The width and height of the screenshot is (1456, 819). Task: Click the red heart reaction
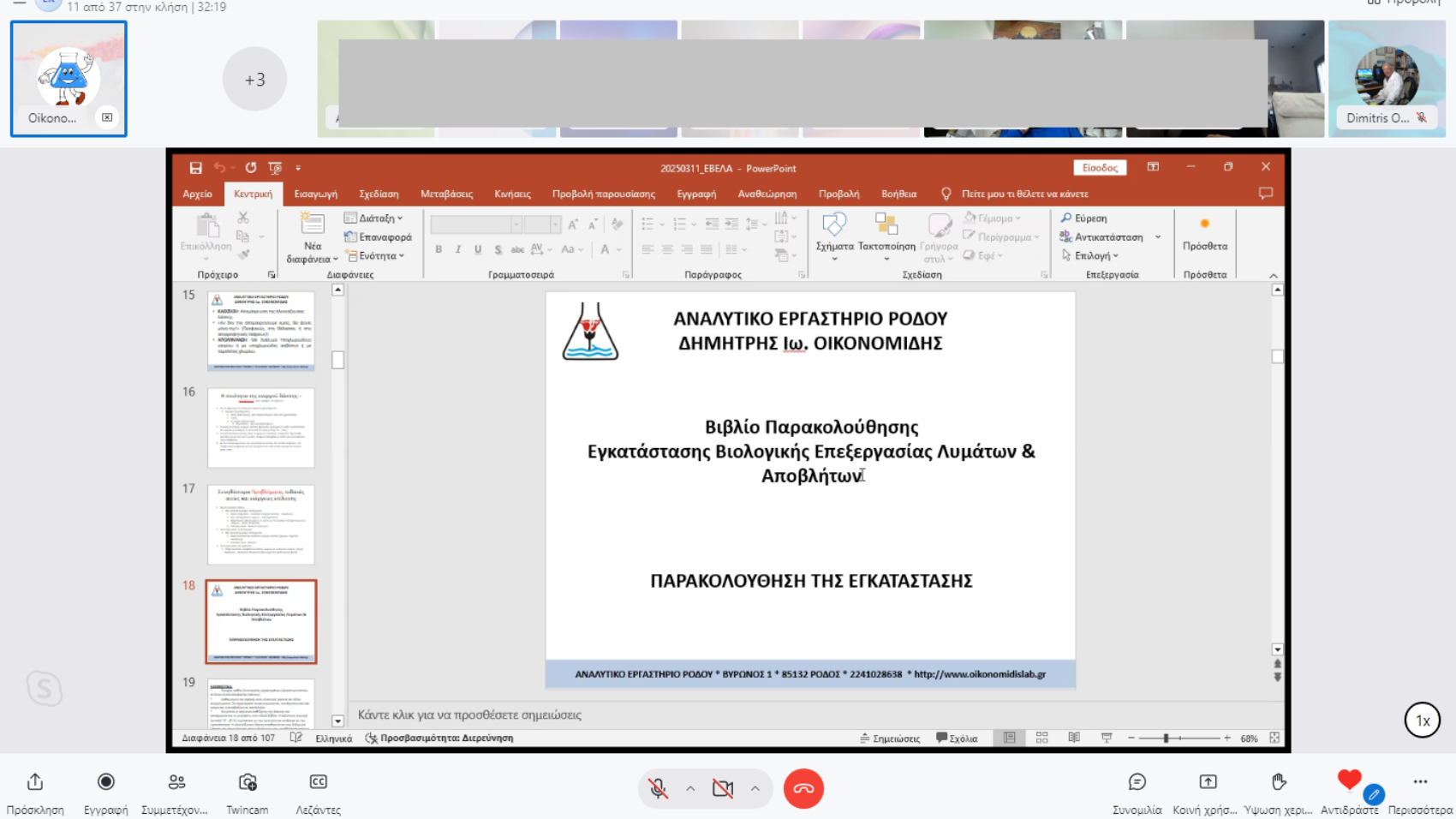coord(1349,780)
